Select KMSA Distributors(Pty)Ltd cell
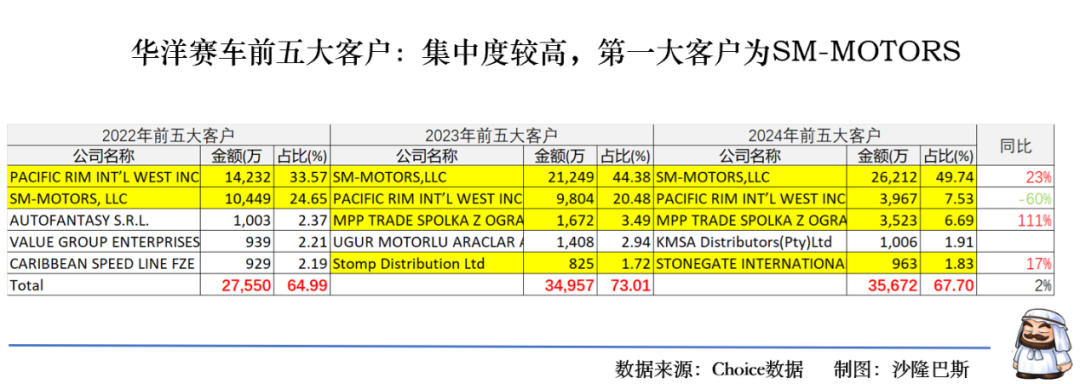Viewport: 1080px width, 384px height. [x=749, y=242]
